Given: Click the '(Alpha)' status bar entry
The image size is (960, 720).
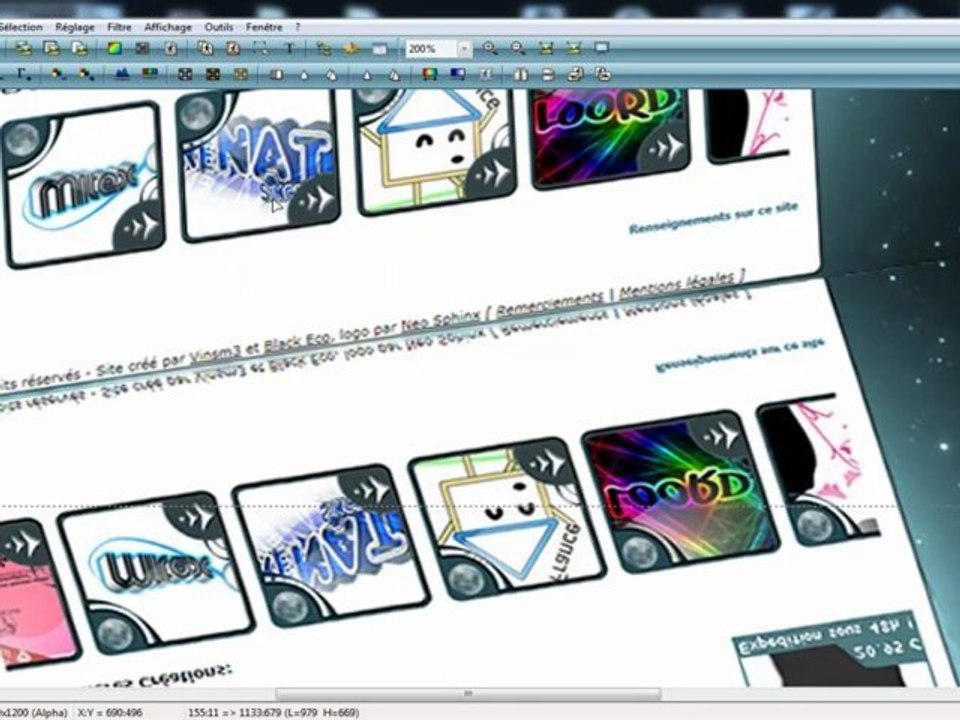Looking at the screenshot, I should 48,713.
